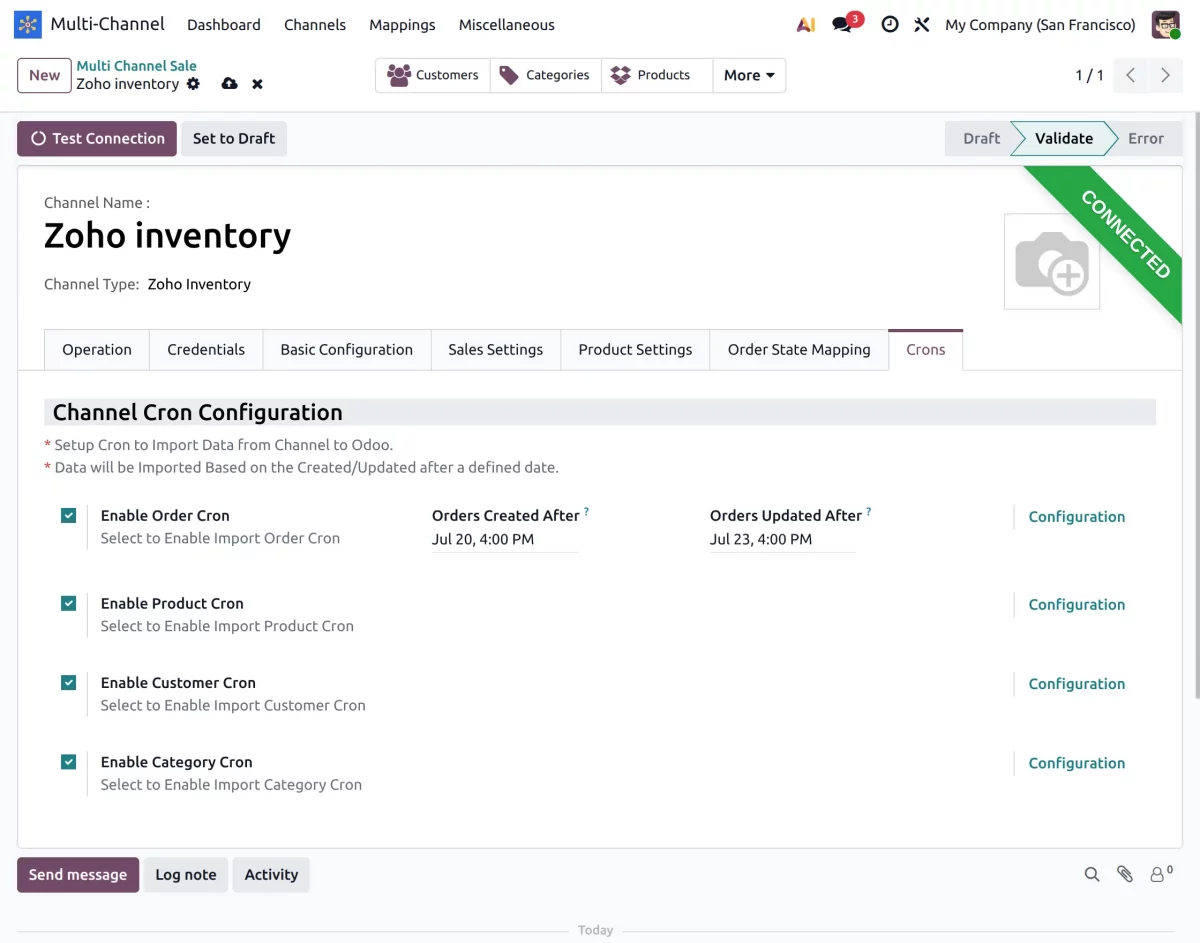
Task: Go to previous record arrow
Action: click(1130, 75)
